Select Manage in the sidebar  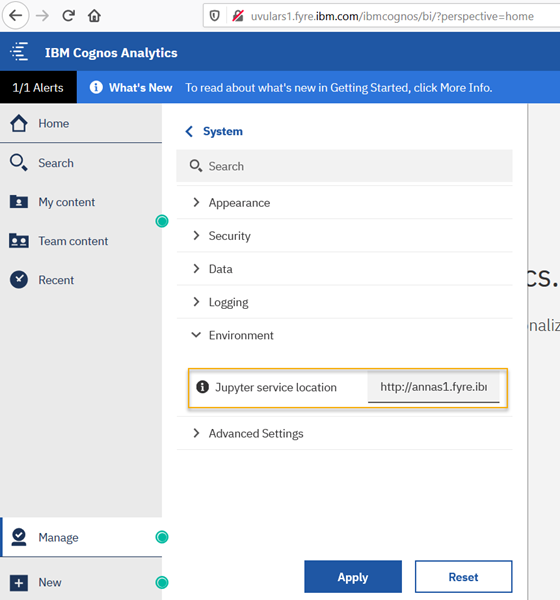point(81,537)
